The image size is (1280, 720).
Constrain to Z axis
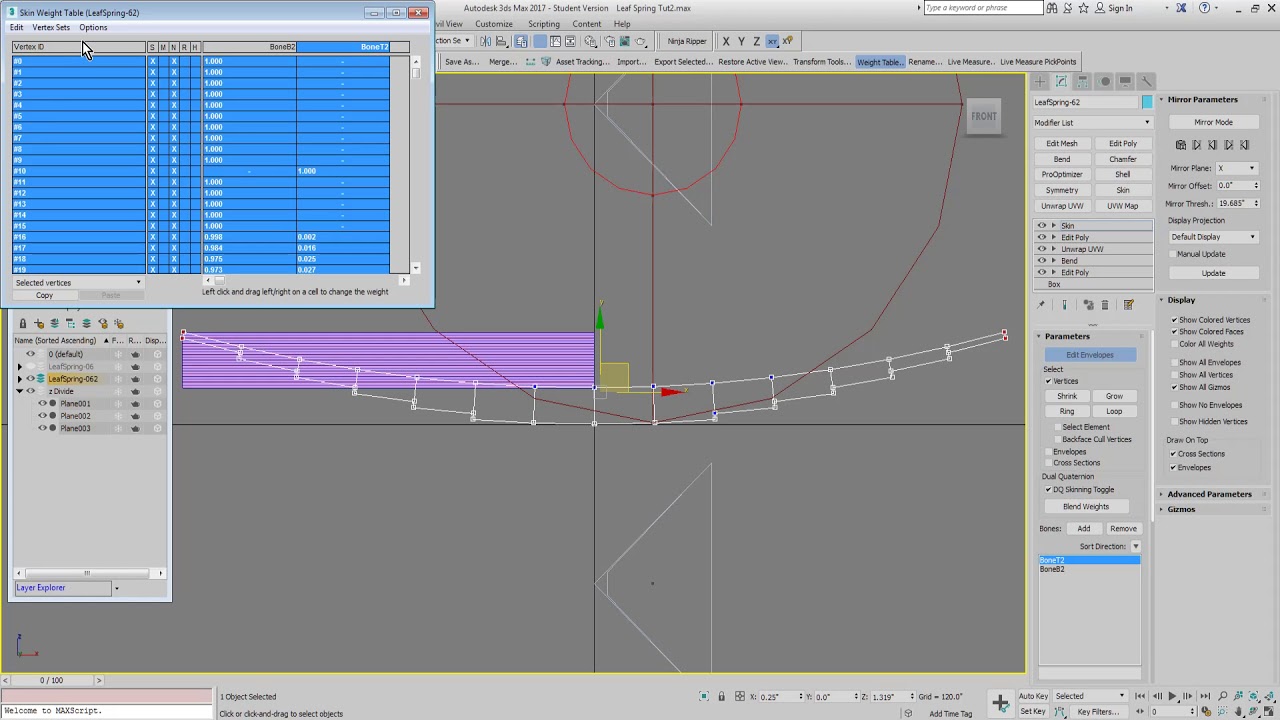[x=756, y=41]
